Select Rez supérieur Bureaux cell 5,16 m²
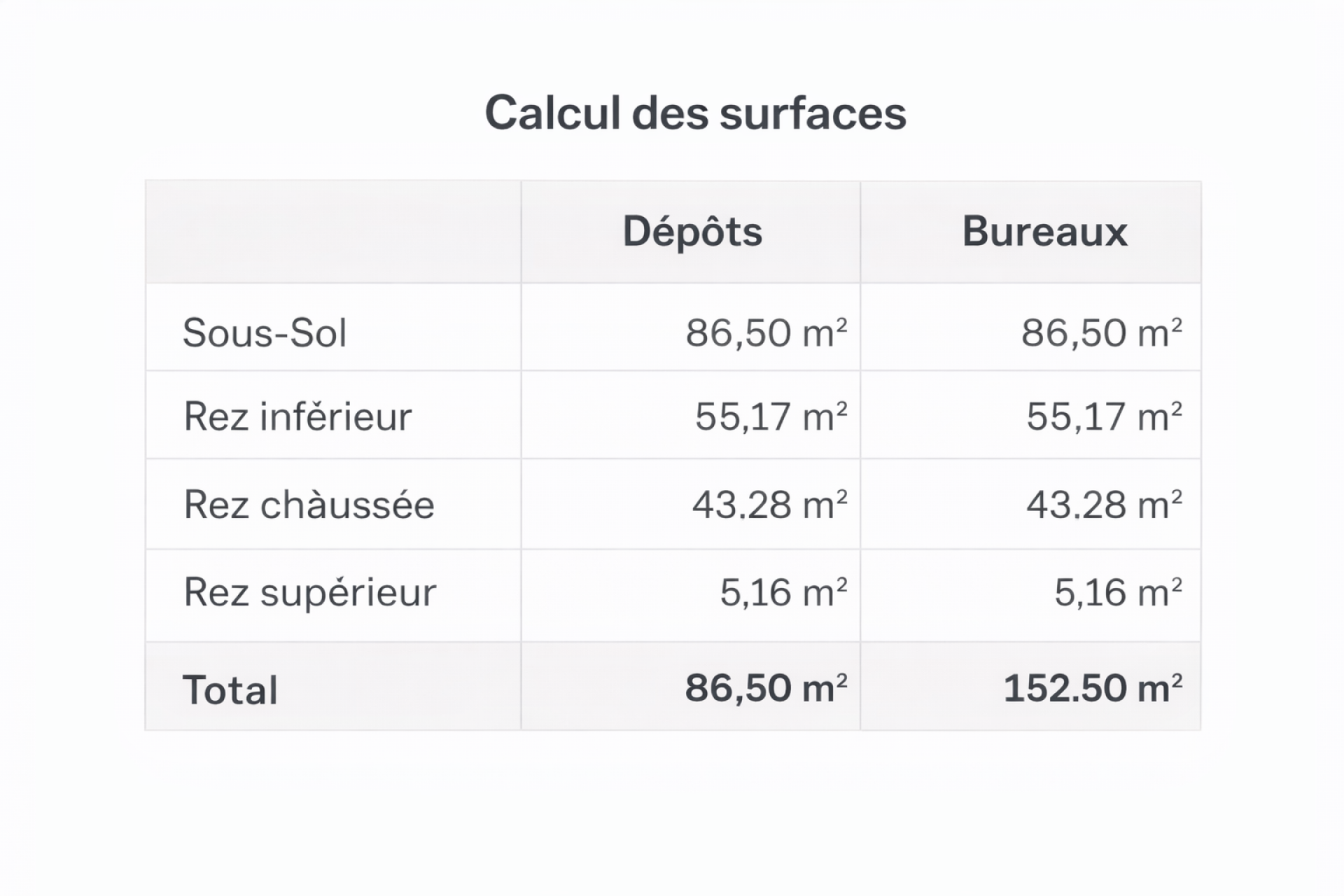This screenshot has width=1344, height=896. click(1118, 593)
